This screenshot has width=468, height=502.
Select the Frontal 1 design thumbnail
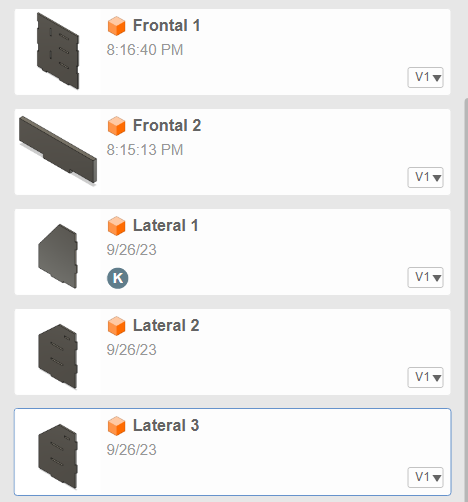[x=58, y=51]
